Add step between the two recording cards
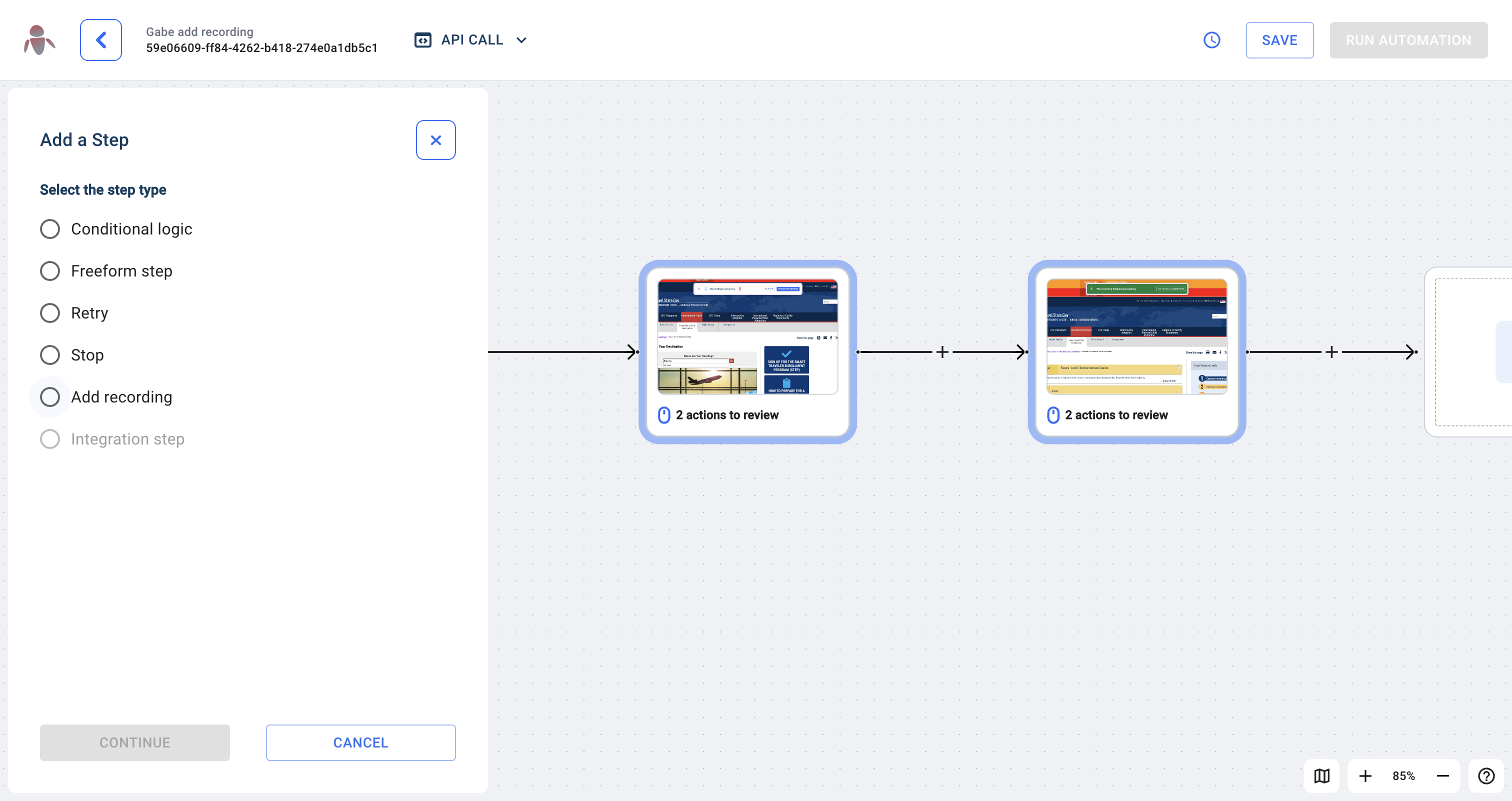Viewport: 1512px width, 801px height. [x=942, y=352]
